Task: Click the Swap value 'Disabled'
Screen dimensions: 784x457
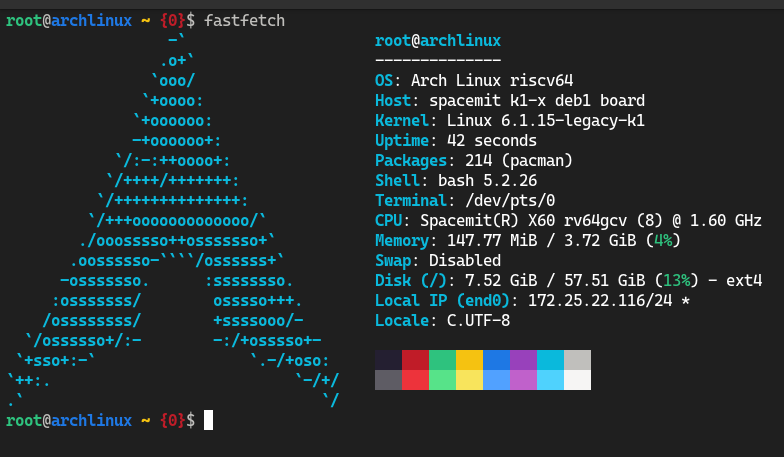Action: (x=465, y=260)
